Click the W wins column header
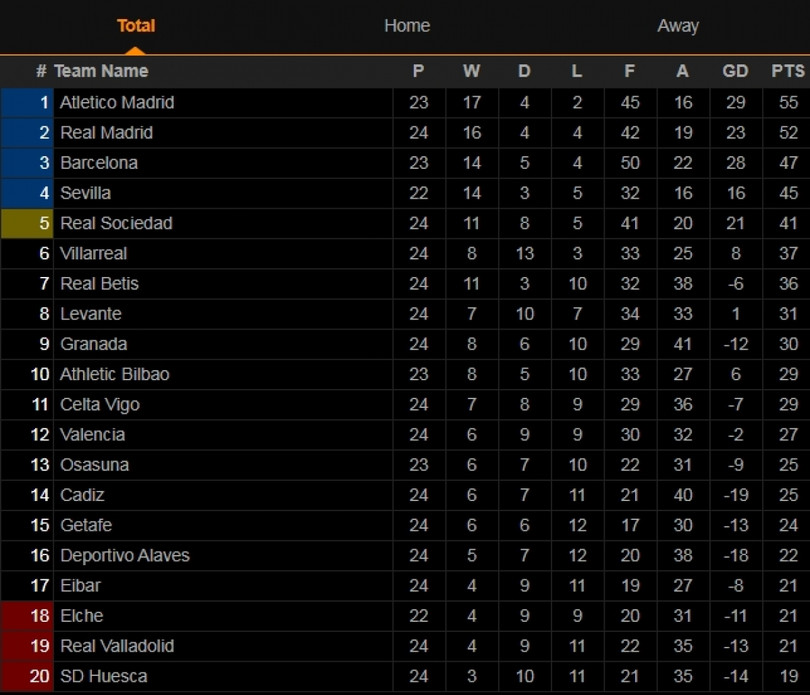This screenshot has width=810, height=695. pos(471,71)
